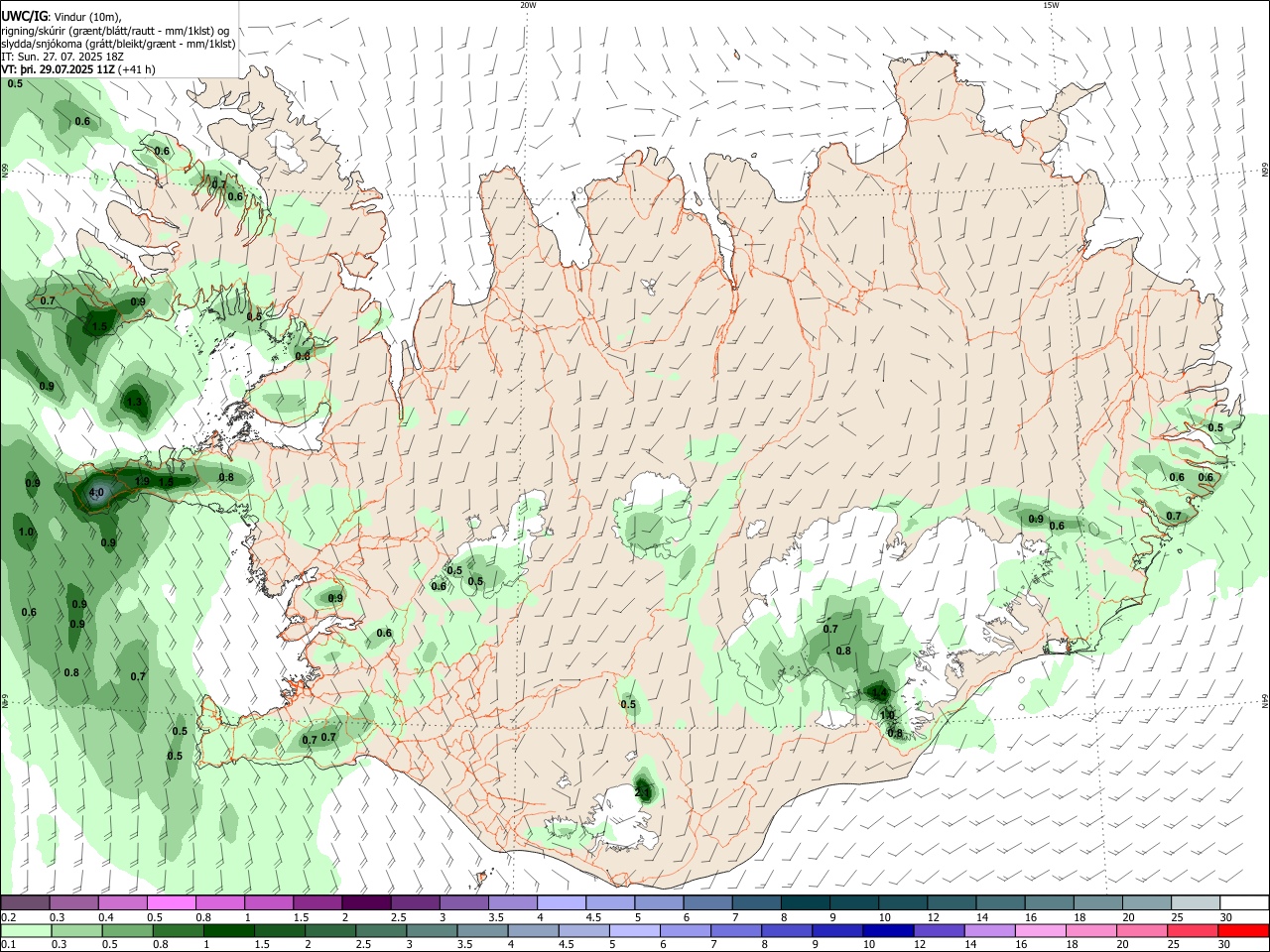Screen dimensions: 1270x952
Task: Select the bright pink swatch between 0.5 and 0.8 in the upper row
Action: coord(172,903)
